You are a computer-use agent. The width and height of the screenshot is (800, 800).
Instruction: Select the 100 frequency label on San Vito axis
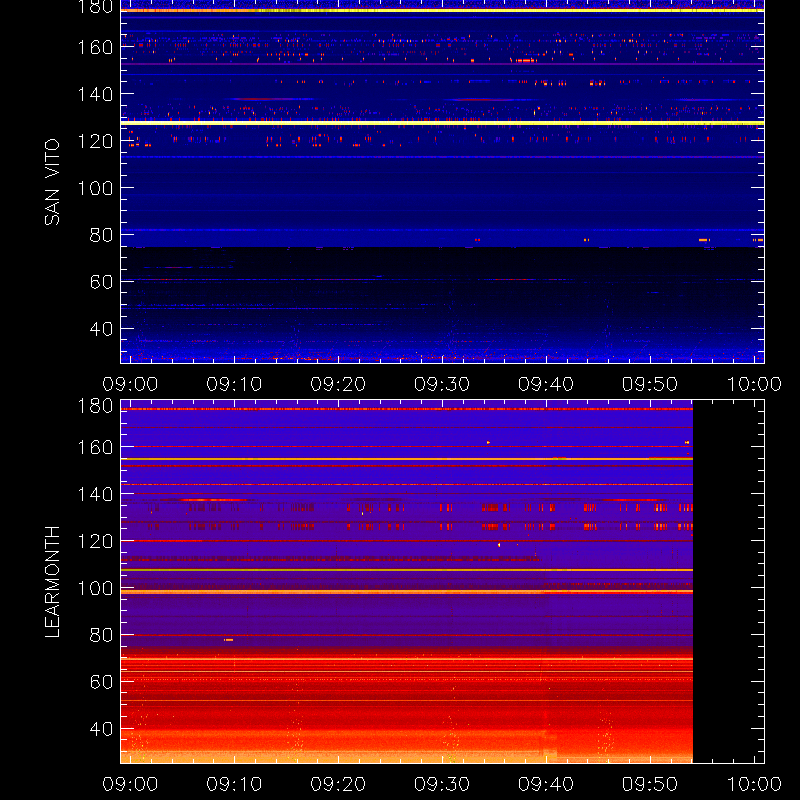pyautogui.click(x=95, y=188)
